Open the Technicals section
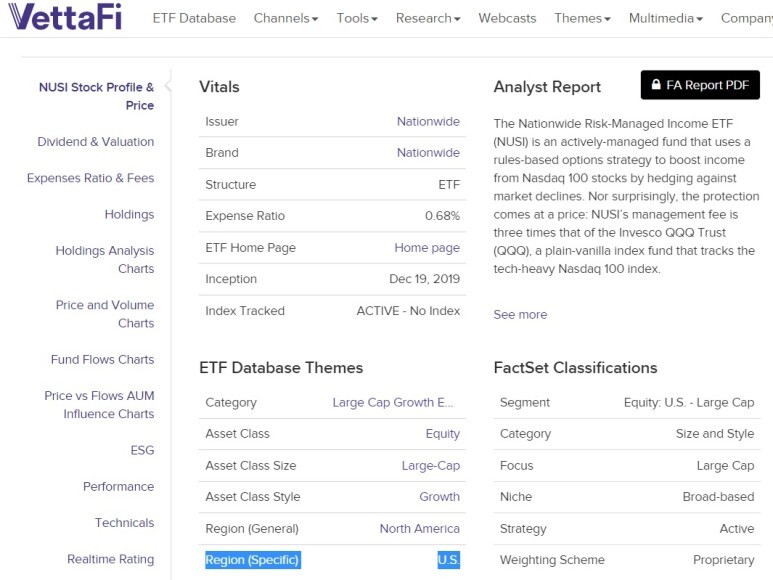Screen dimensions: 773x580 [x=124, y=523]
